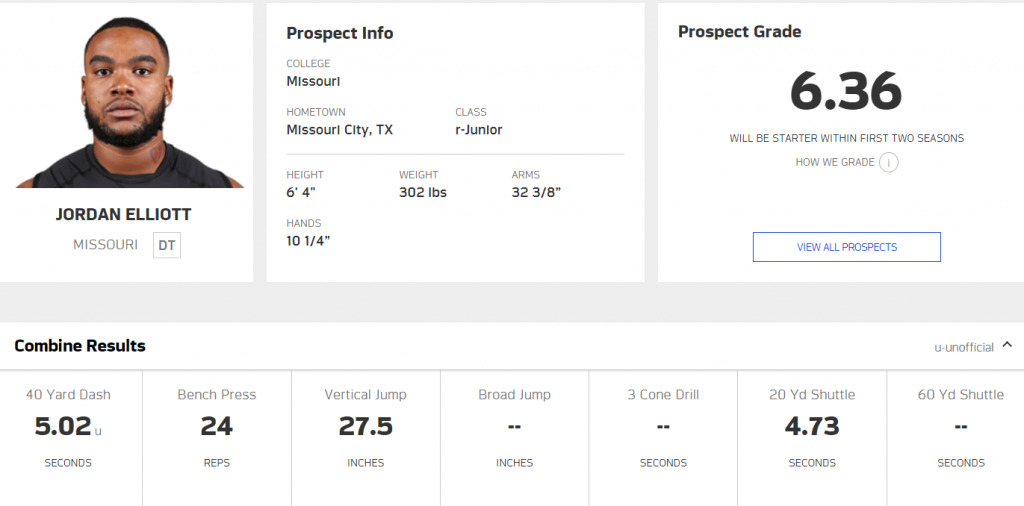Select the 3 Cone Drill result card
The width and height of the screenshot is (1024, 506).
pos(664,438)
